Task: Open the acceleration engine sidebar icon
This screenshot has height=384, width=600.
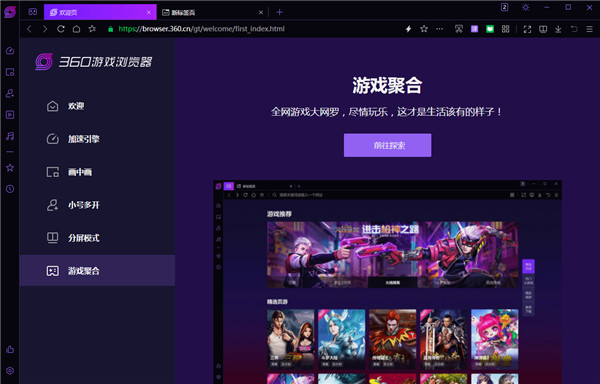Action: point(10,51)
